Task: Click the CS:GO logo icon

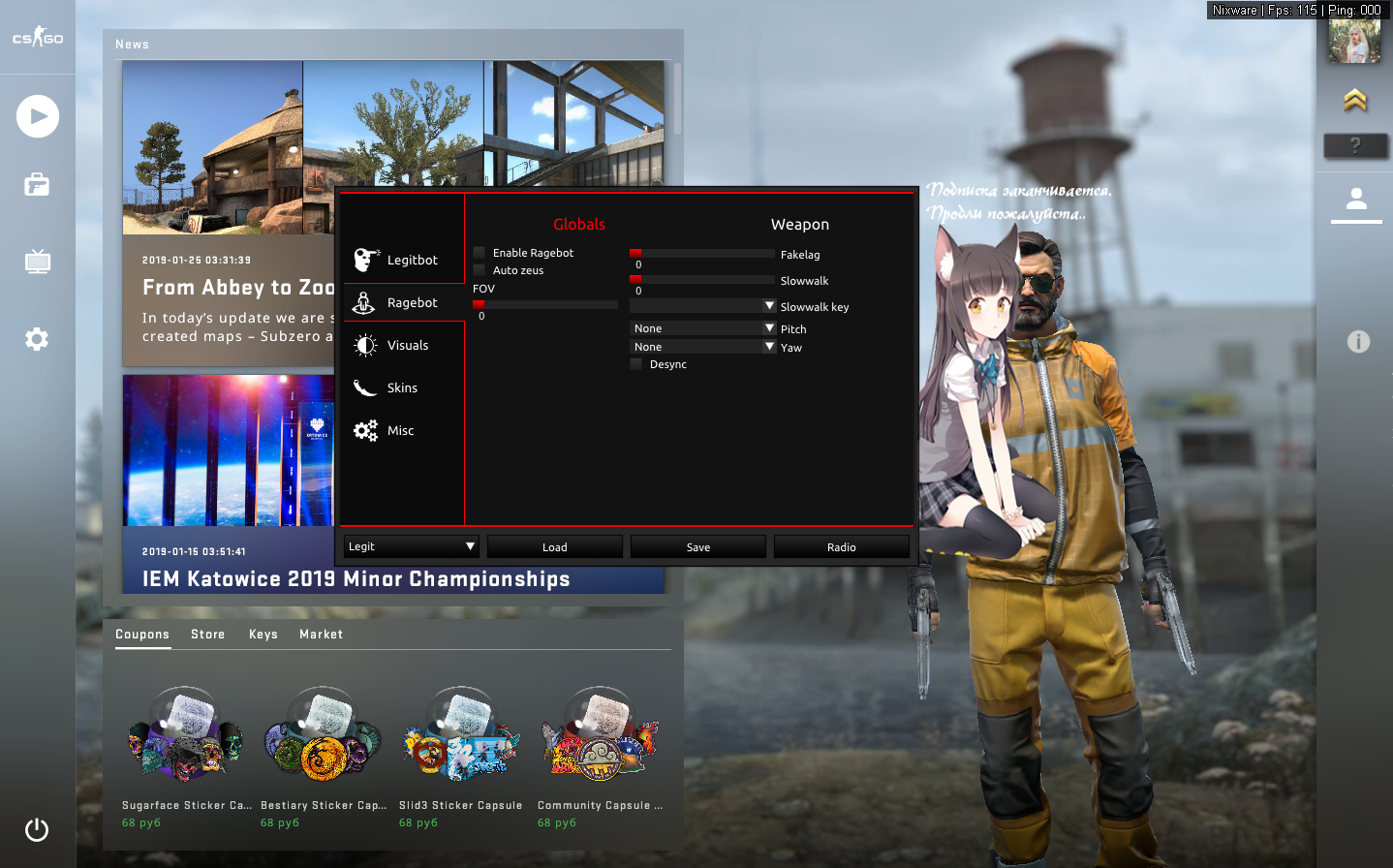Action: [x=38, y=37]
